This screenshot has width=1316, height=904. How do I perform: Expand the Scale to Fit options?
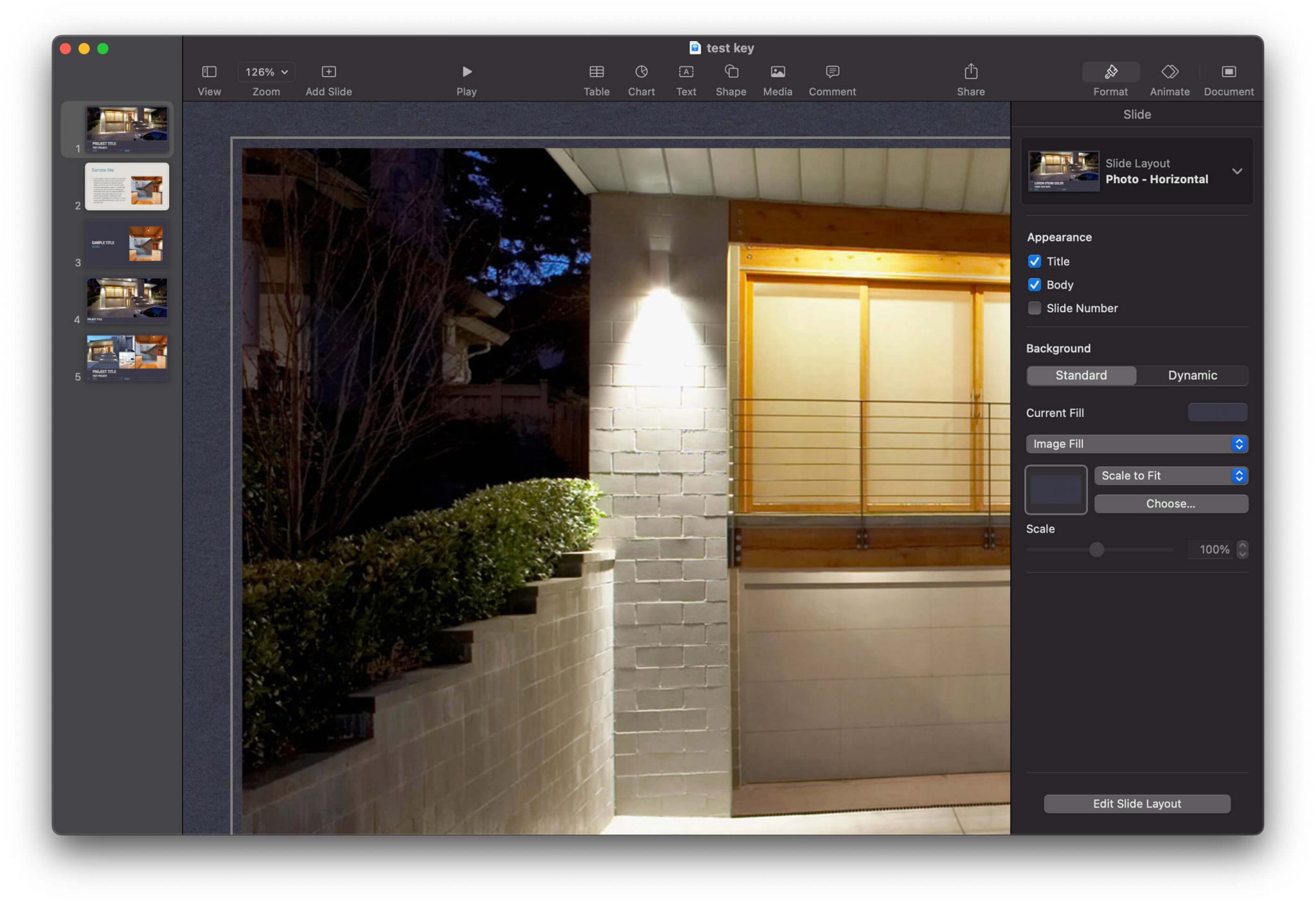(1171, 475)
